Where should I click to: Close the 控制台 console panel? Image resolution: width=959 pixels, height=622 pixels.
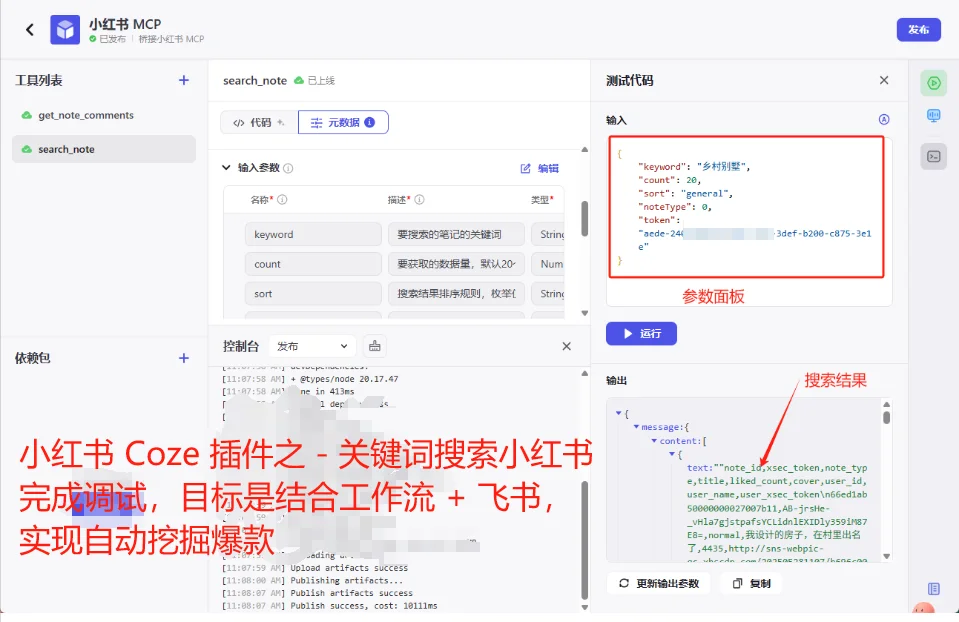(x=566, y=346)
